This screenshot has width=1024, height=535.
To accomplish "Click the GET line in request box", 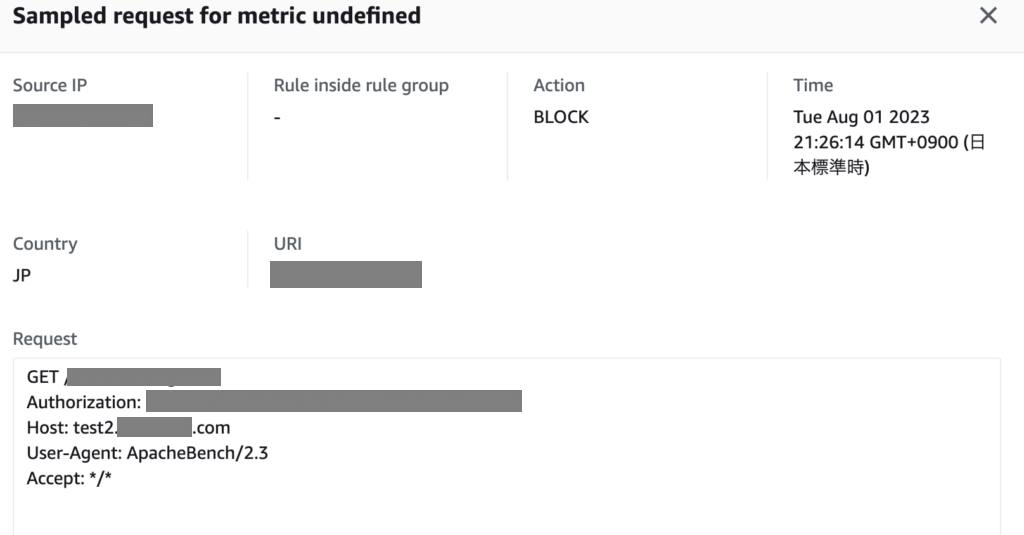I will pyautogui.click(x=123, y=377).
